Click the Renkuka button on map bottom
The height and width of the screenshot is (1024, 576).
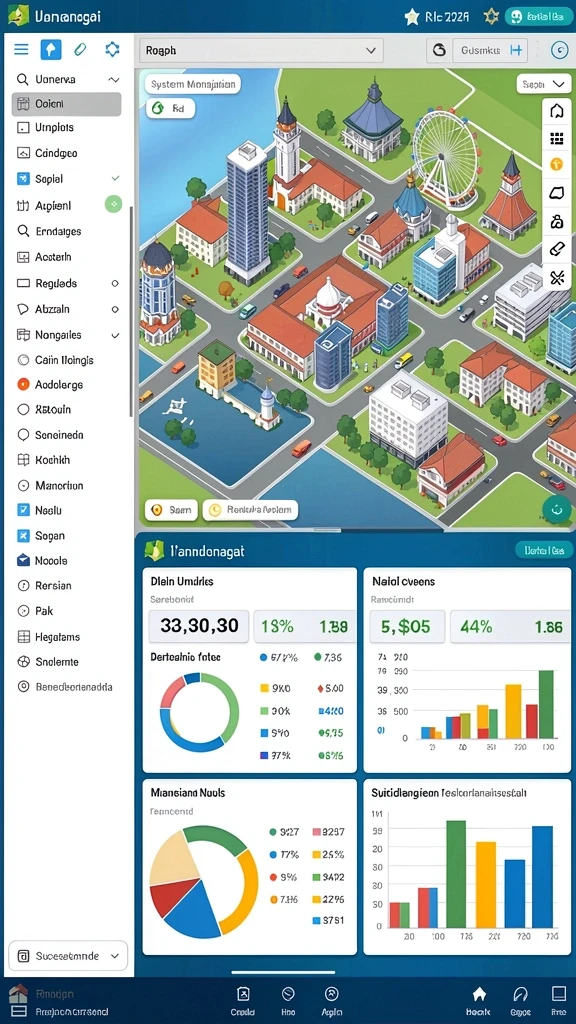251,510
